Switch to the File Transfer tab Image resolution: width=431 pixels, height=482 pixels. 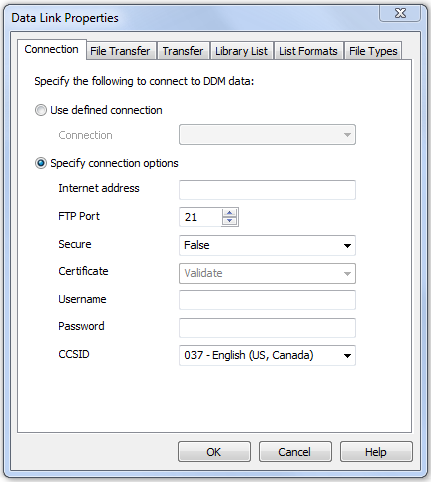tap(120, 51)
